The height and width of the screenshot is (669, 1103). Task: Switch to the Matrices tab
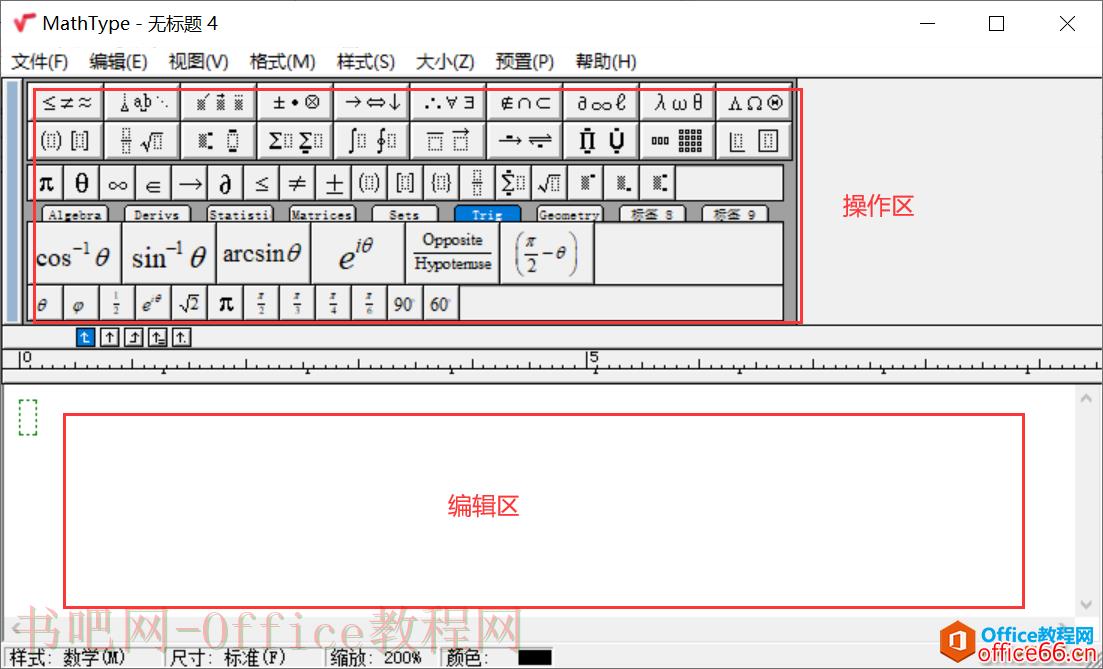pos(322,214)
